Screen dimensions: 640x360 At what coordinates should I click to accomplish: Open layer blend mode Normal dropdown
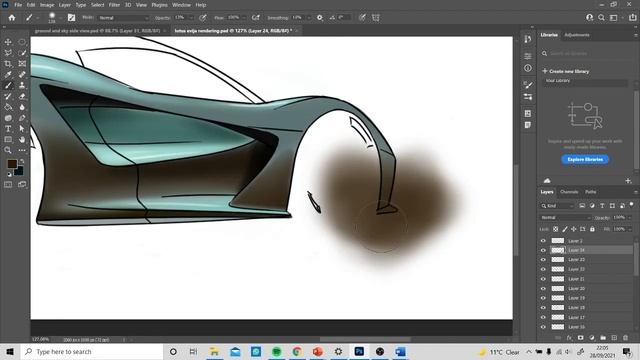(x=566, y=218)
